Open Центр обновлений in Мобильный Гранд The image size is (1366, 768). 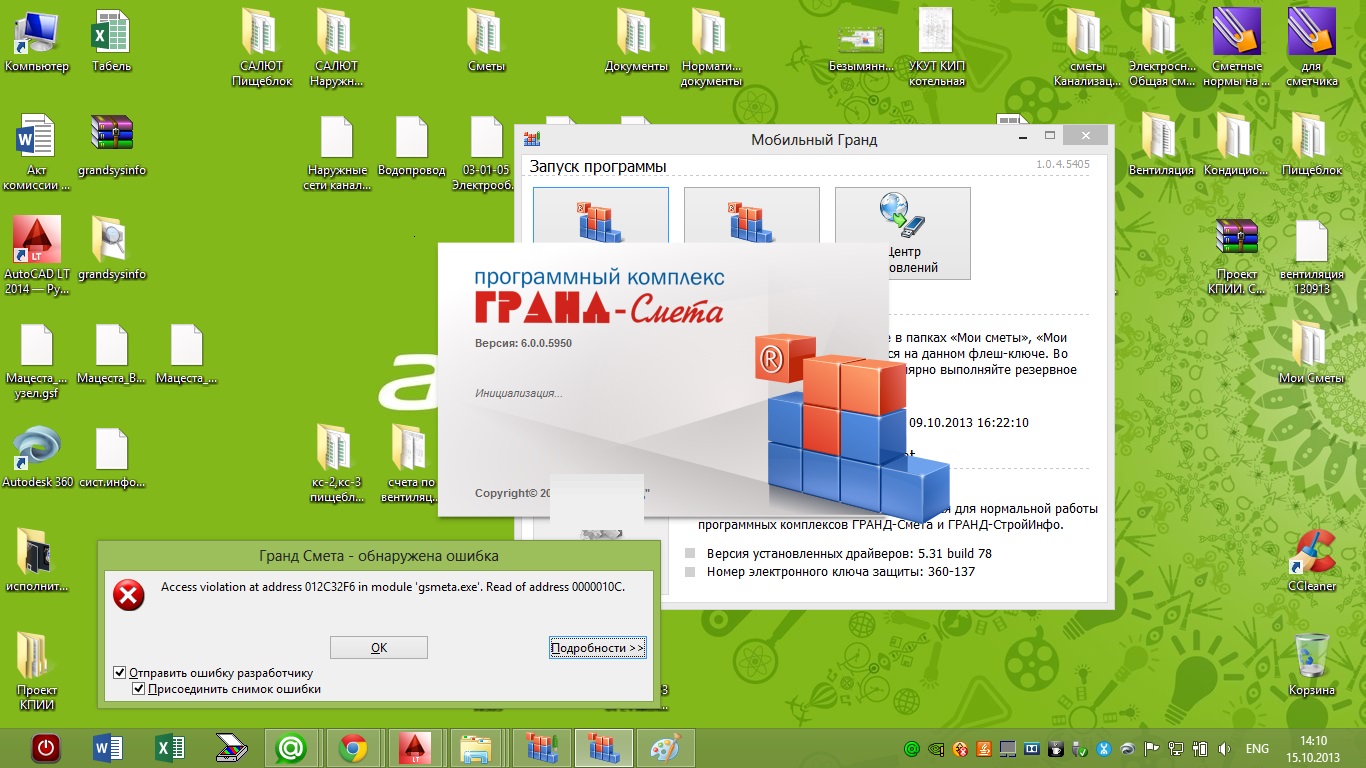click(902, 232)
